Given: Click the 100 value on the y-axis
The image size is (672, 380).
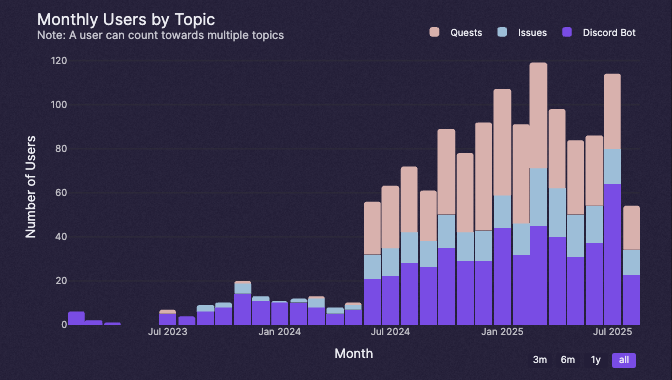Looking at the screenshot, I should coord(59,105).
